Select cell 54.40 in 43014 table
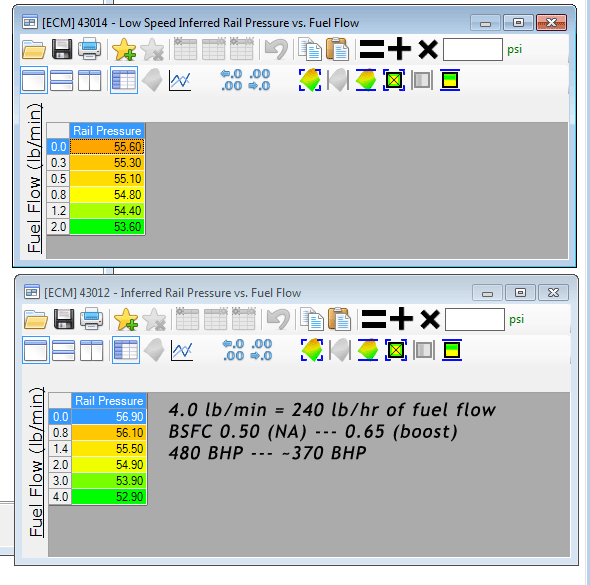 (x=107, y=211)
